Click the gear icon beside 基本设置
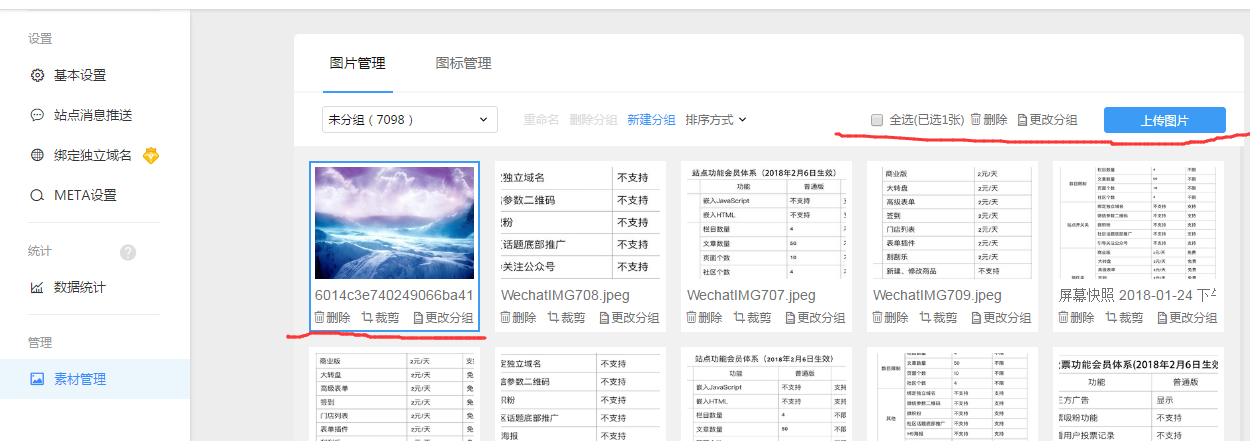Image resolution: width=1250 pixels, height=441 pixels. tap(37, 76)
